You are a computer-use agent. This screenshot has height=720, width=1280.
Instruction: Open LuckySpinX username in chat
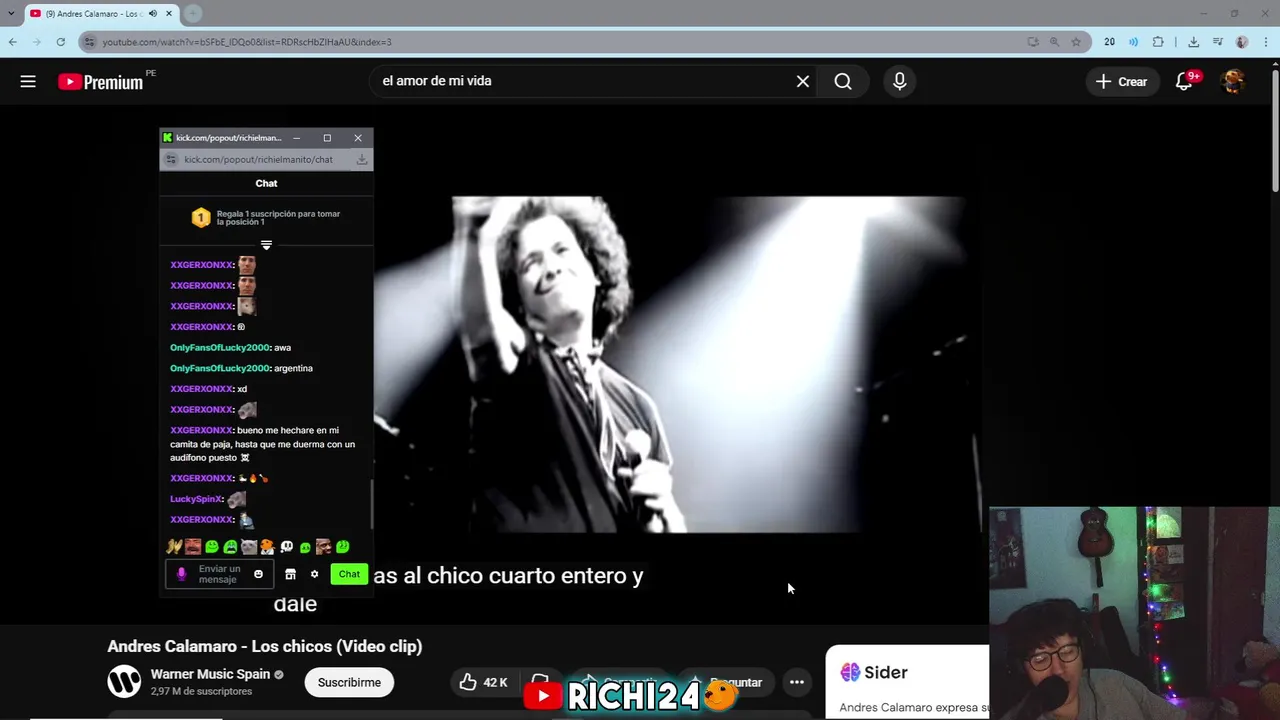[196, 499]
